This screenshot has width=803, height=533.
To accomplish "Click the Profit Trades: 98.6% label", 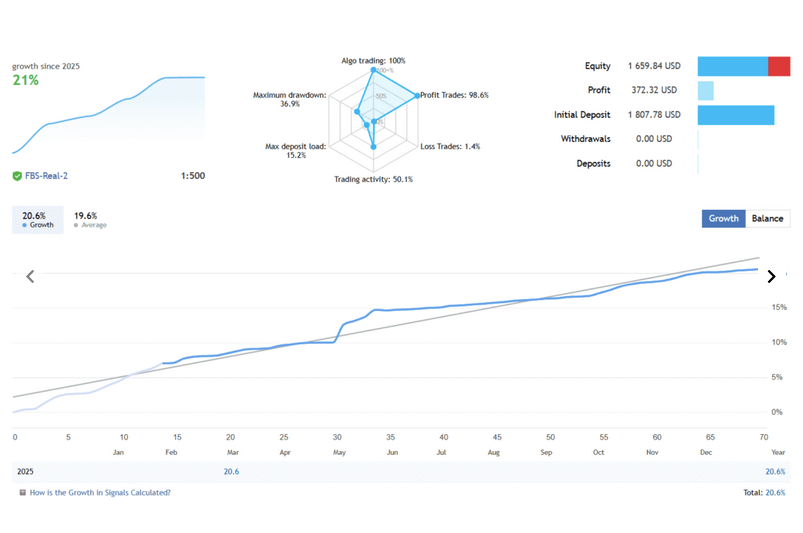I will coord(454,95).
